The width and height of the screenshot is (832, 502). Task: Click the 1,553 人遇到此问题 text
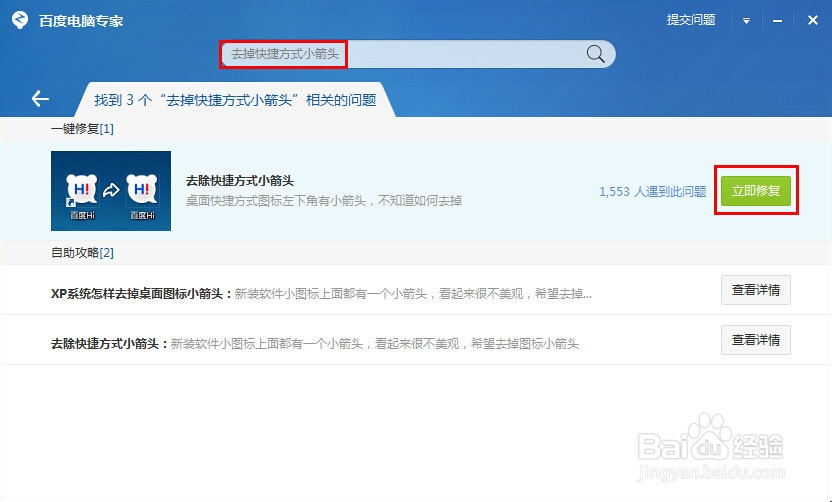point(653,192)
